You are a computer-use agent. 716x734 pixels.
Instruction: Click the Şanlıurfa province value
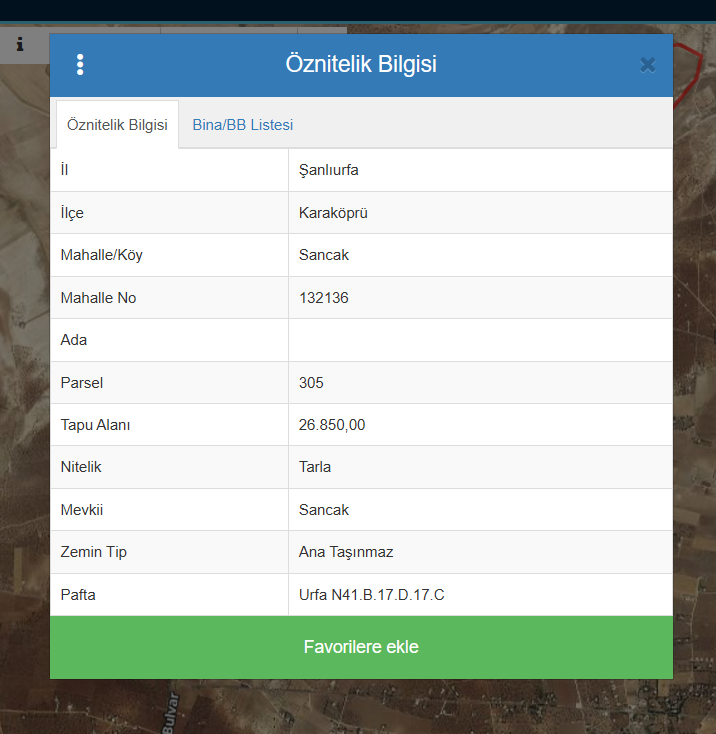point(329,170)
